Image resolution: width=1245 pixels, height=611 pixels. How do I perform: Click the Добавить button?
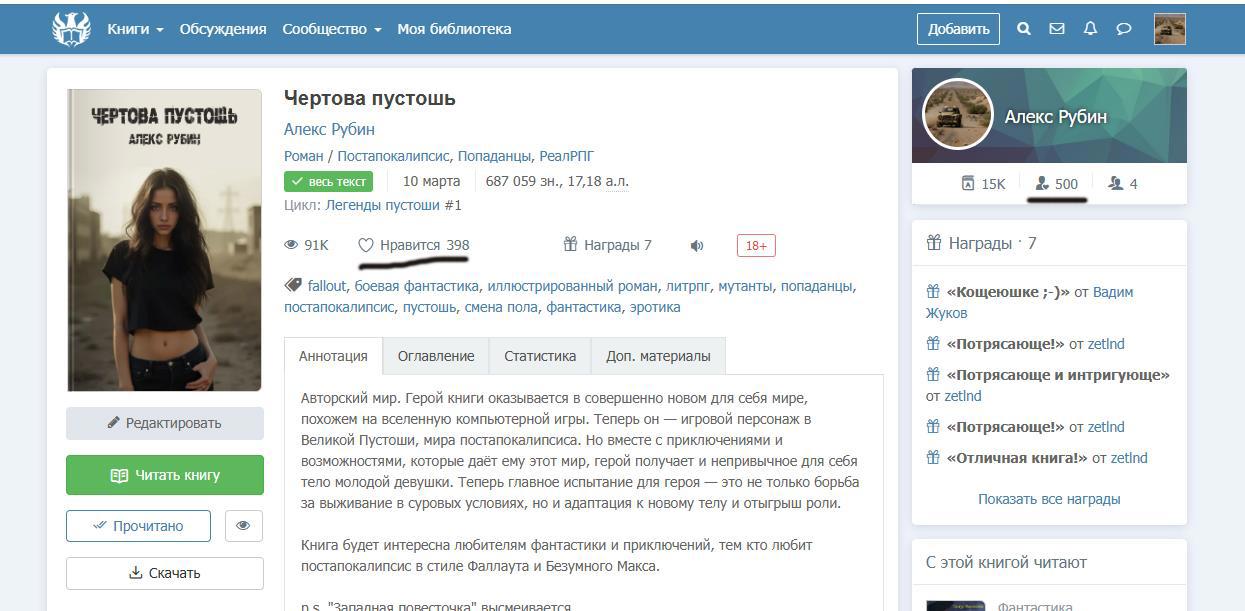coord(958,29)
